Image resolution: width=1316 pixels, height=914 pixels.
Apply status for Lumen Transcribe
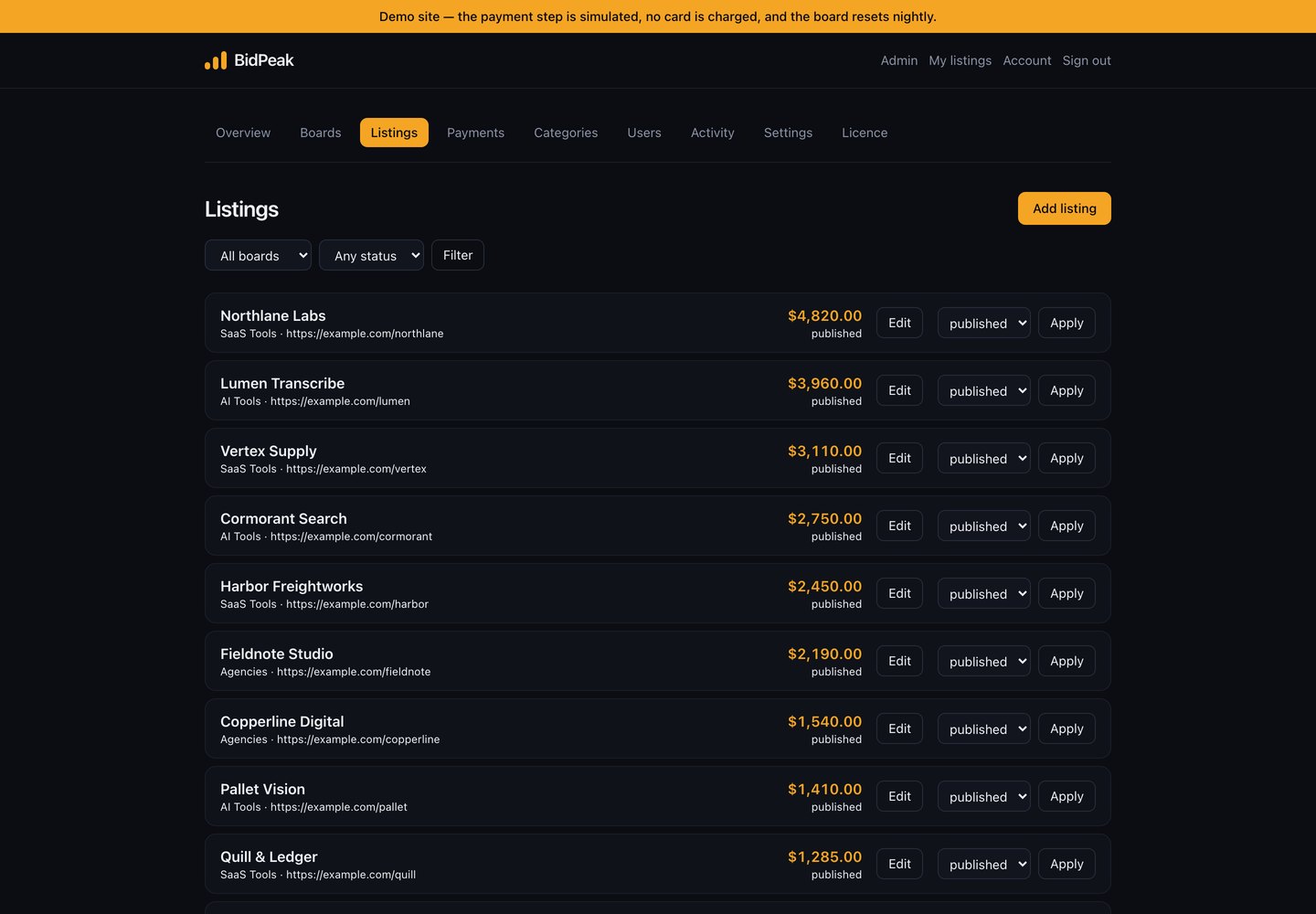tap(1067, 390)
